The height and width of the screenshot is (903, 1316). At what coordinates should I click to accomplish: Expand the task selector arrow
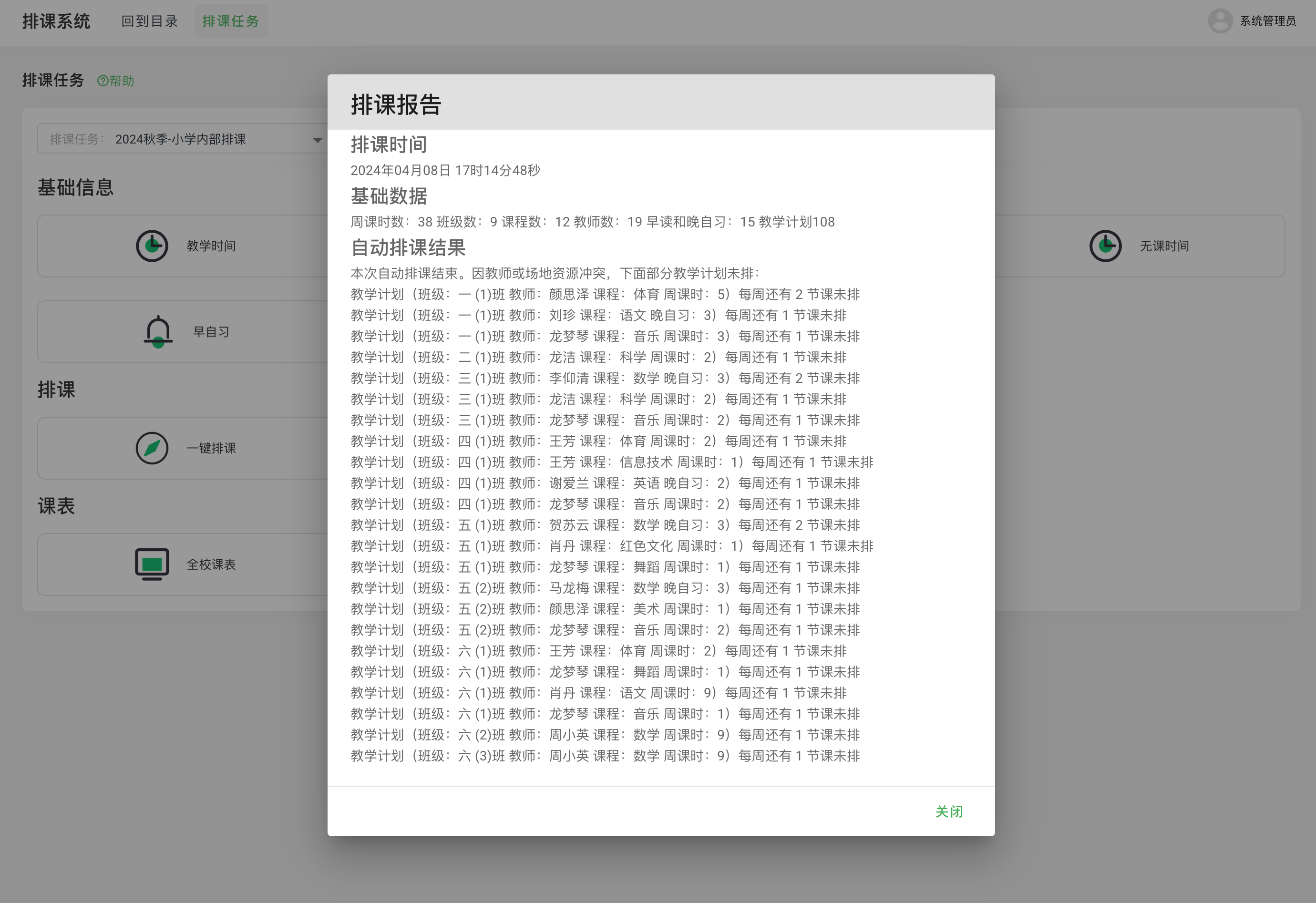[317, 140]
